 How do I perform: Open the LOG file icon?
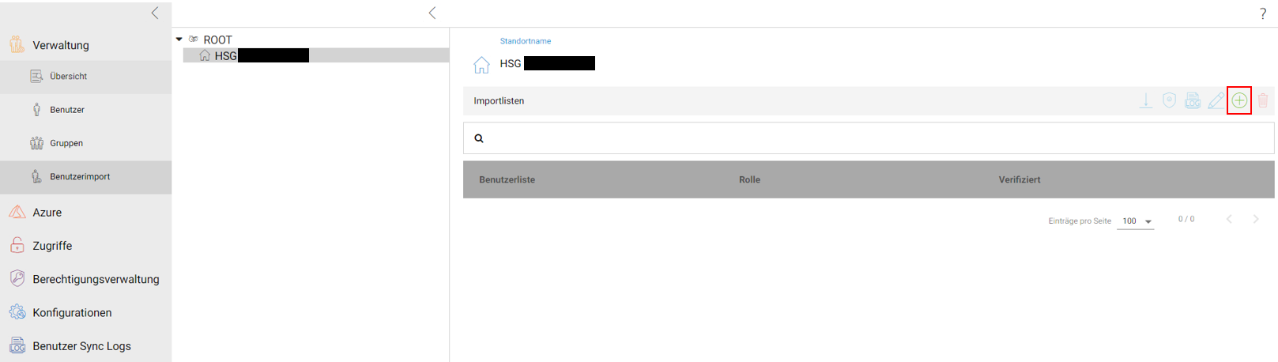[1192, 101]
